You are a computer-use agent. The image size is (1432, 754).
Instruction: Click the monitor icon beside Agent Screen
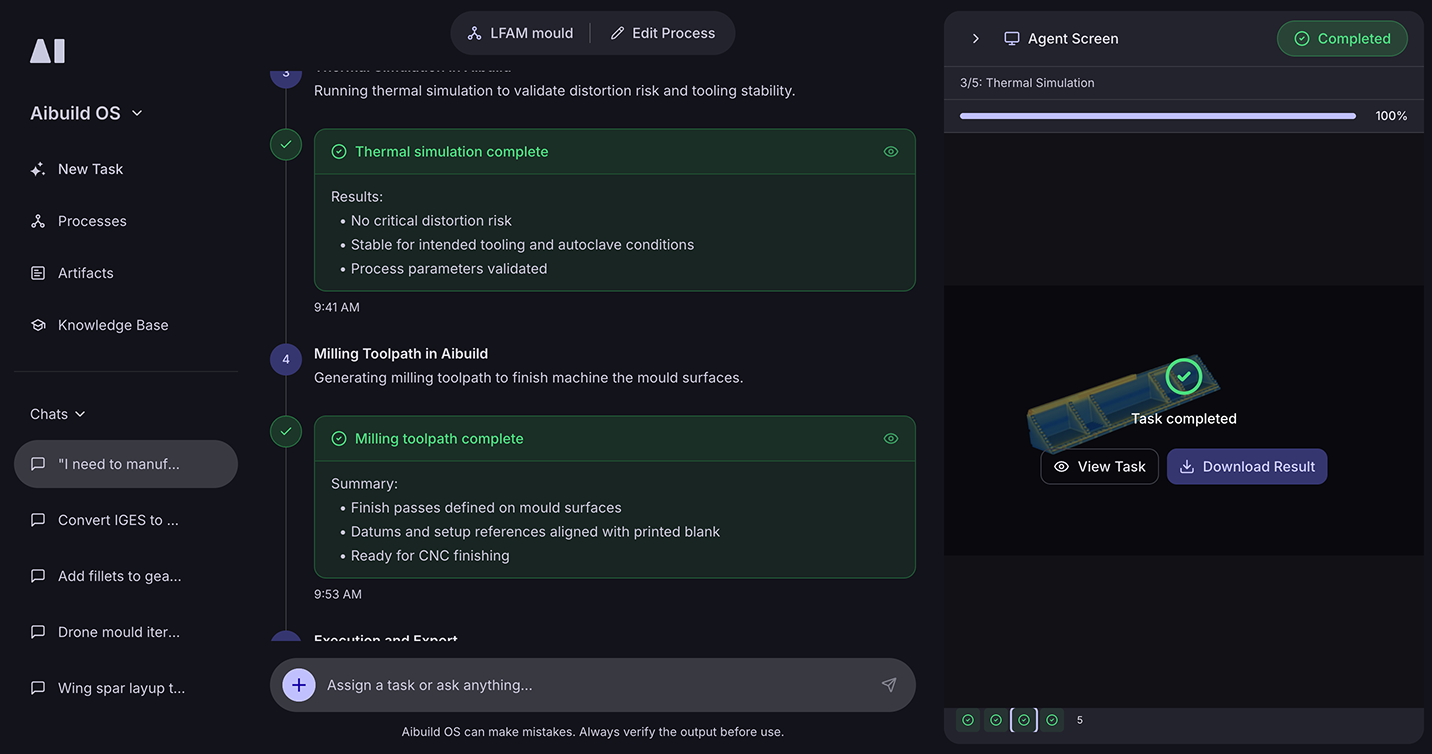pyautogui.click(x=1012, y=38)
